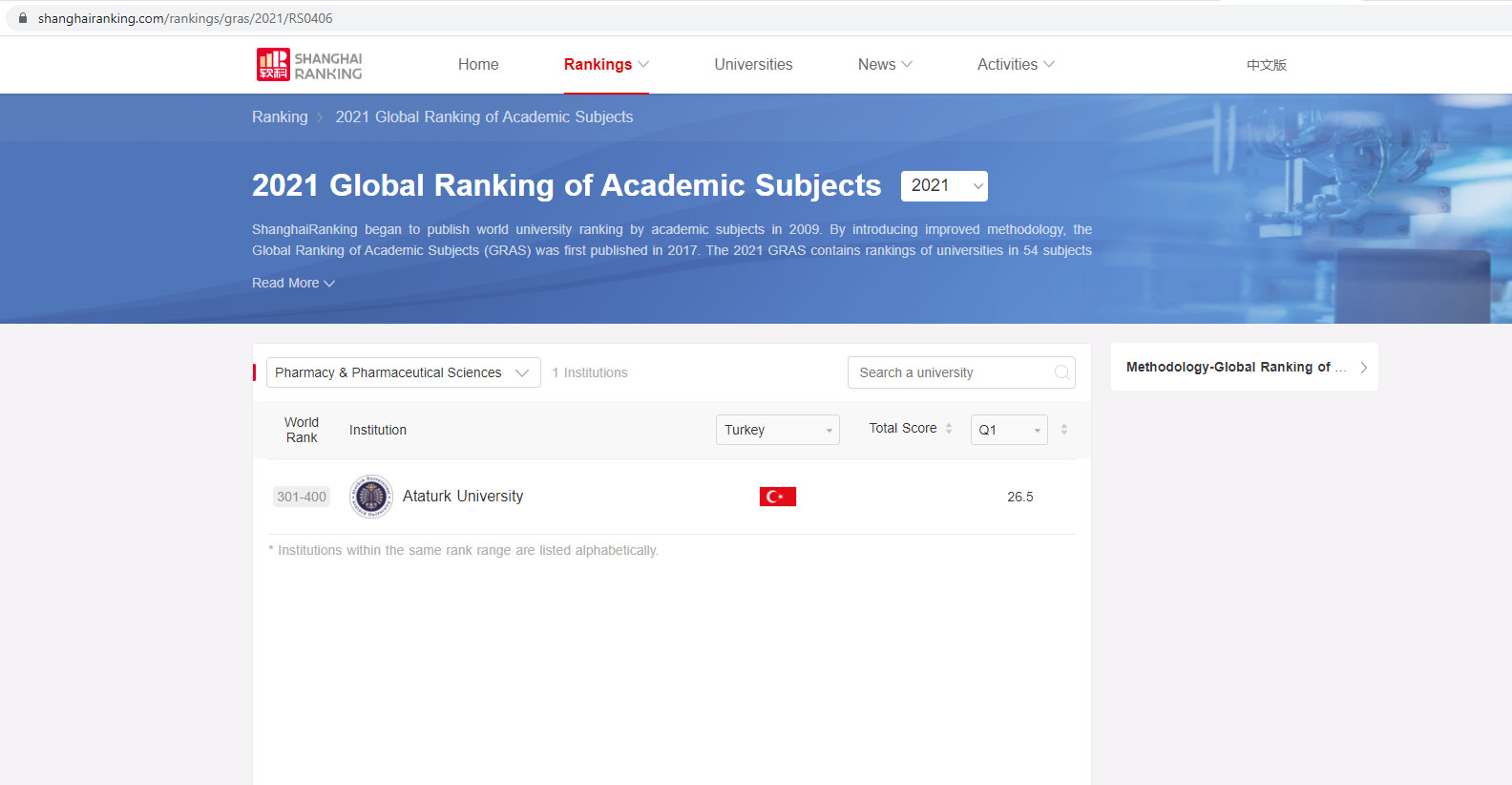Open the Q1 indicator dropdown
This screenshot has width=1512, height=785.
click(x=1008, y=430)
